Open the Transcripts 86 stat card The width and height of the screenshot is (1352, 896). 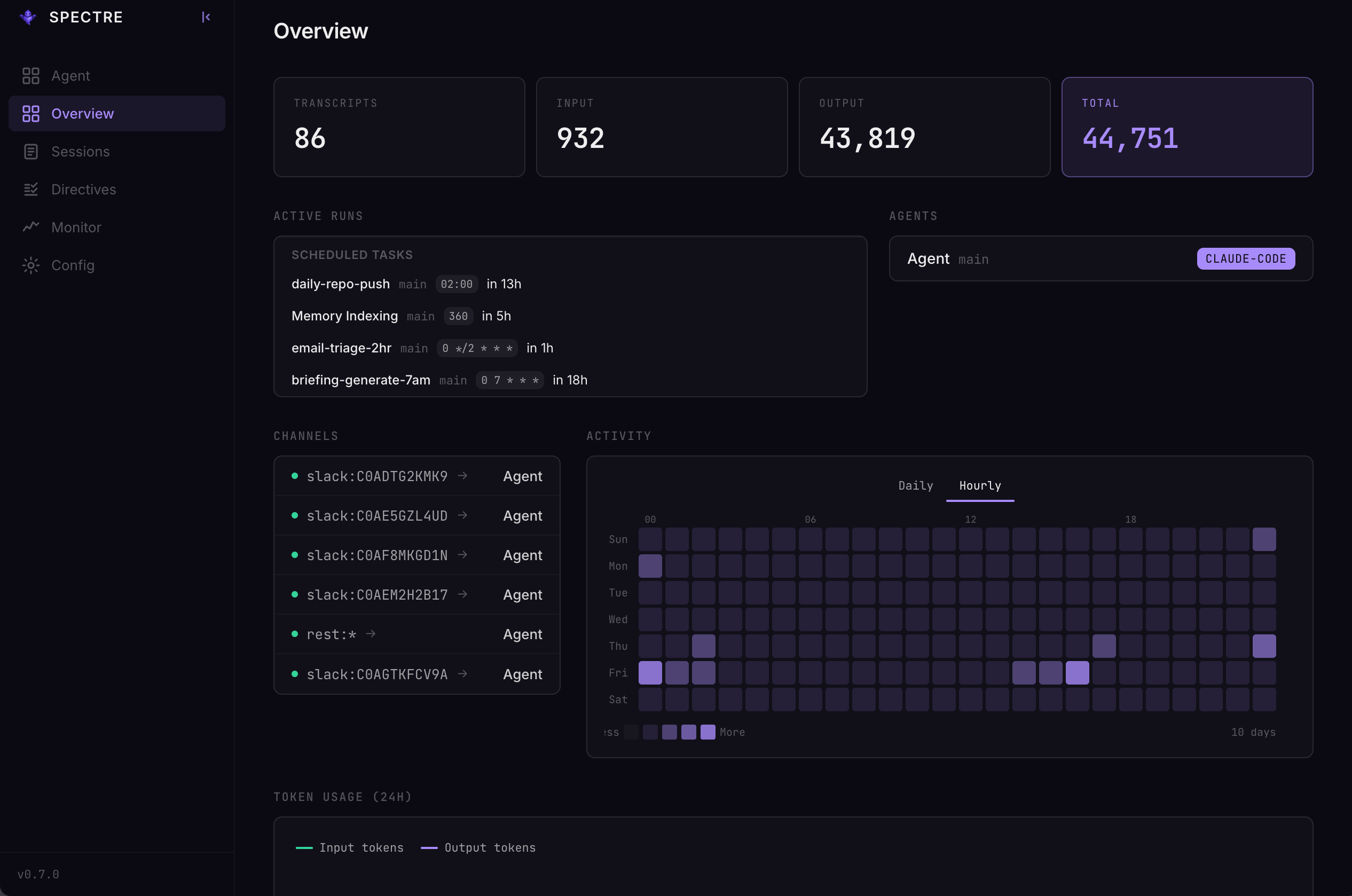[399, 127]
